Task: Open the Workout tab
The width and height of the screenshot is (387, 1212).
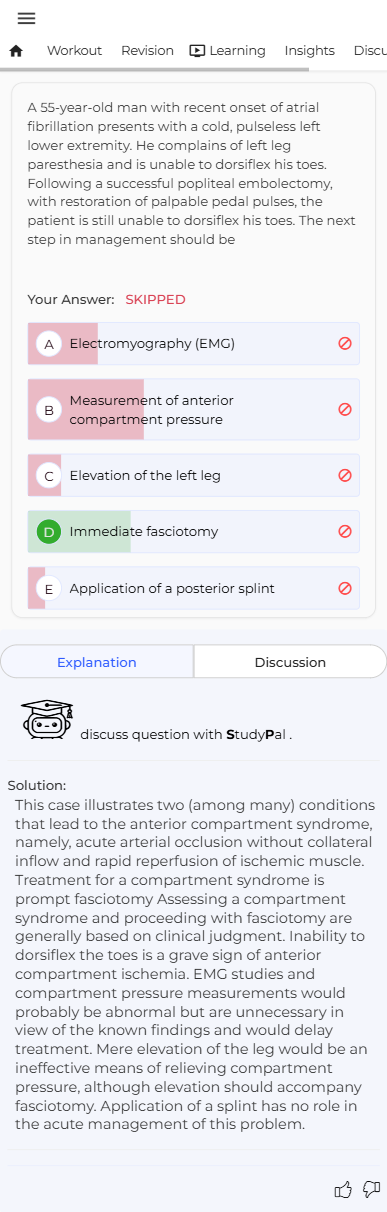Action: 75,51
